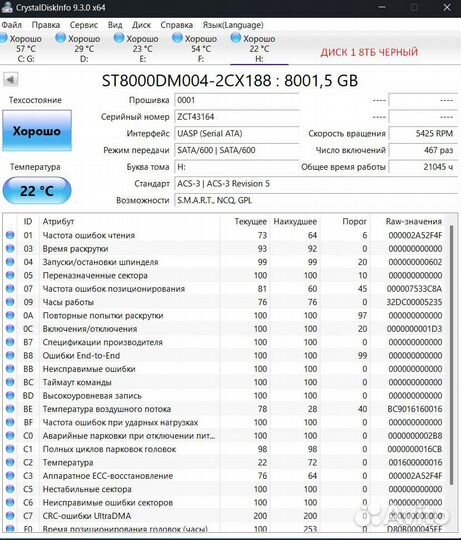Image resolution: width=461 pixels, height=540 pixels.
Task: Click the serial number field ZCT43164
Action: (237, 117)
